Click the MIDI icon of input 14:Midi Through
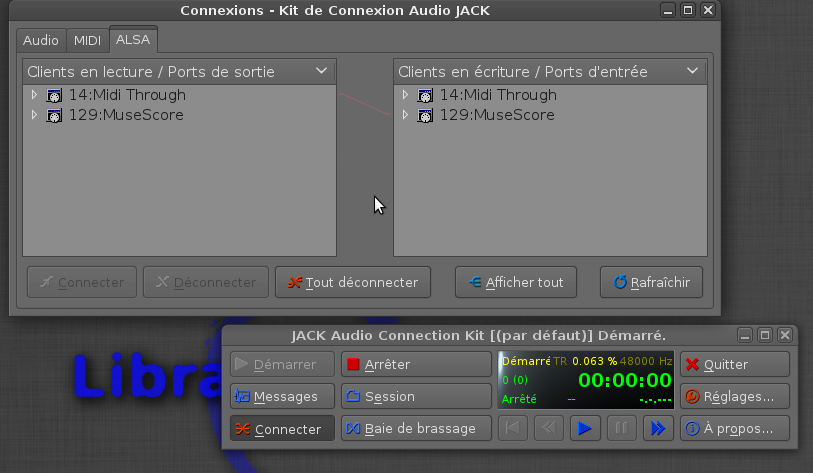Screen dimensions: 813x473 [425, 95]
